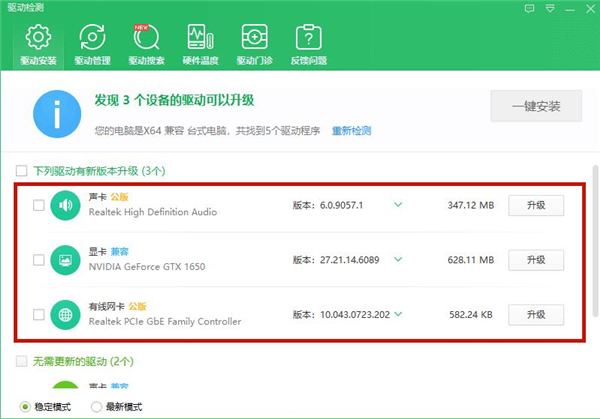Viewport: 600px width, 419px height.
Task: Expand version dropdown for NVIDIA GTX 1650
Action: coord(398,259)
